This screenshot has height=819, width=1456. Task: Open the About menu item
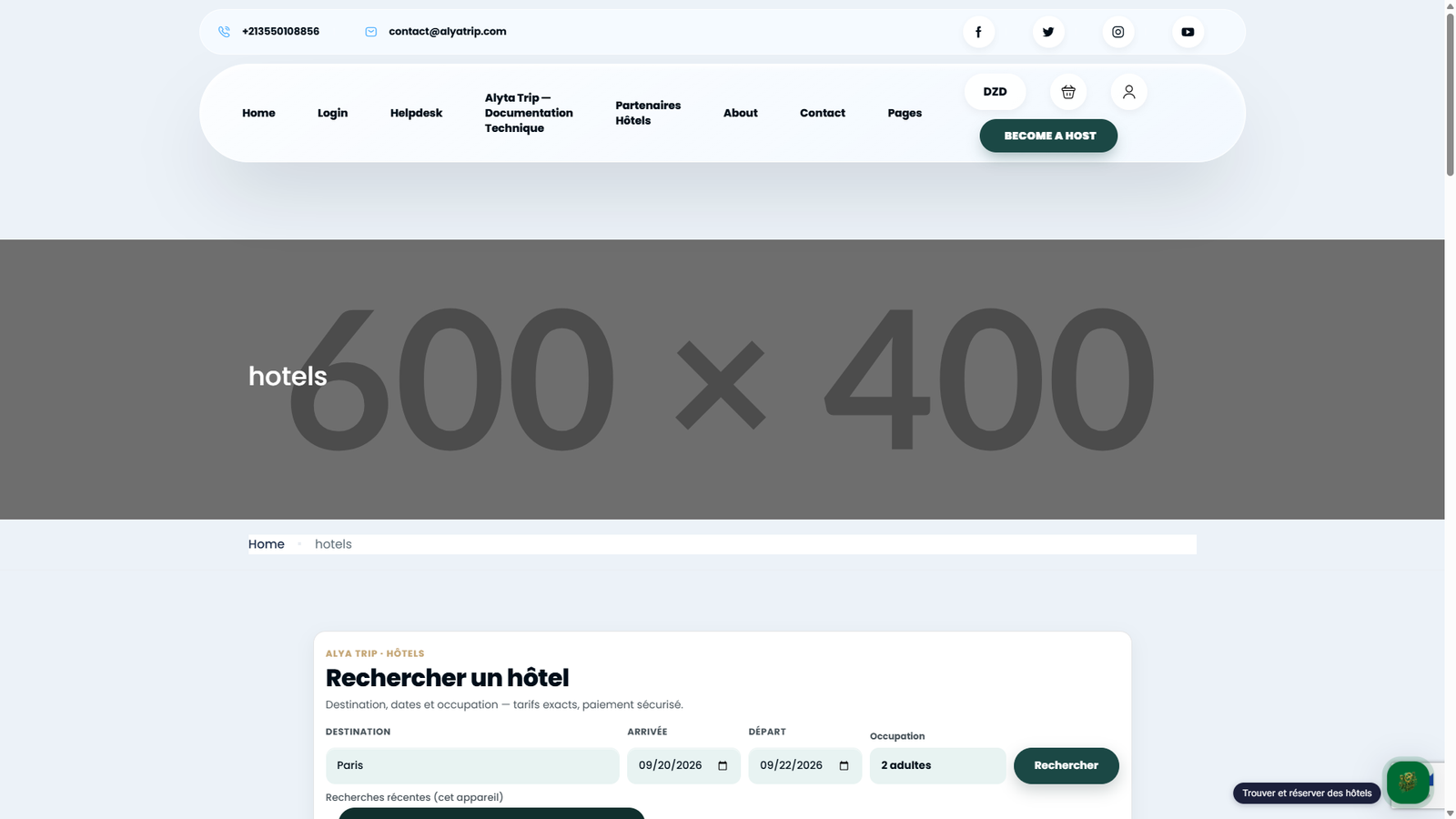pyautogui.click(x=740, y=113)
